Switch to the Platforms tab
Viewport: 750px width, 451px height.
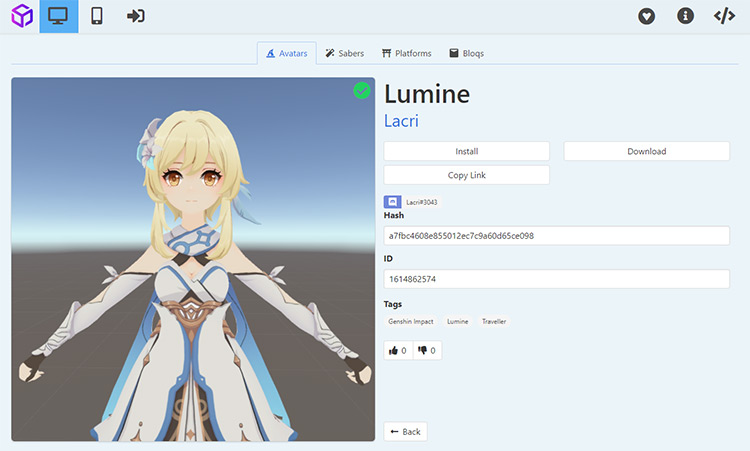pos(407,53)
